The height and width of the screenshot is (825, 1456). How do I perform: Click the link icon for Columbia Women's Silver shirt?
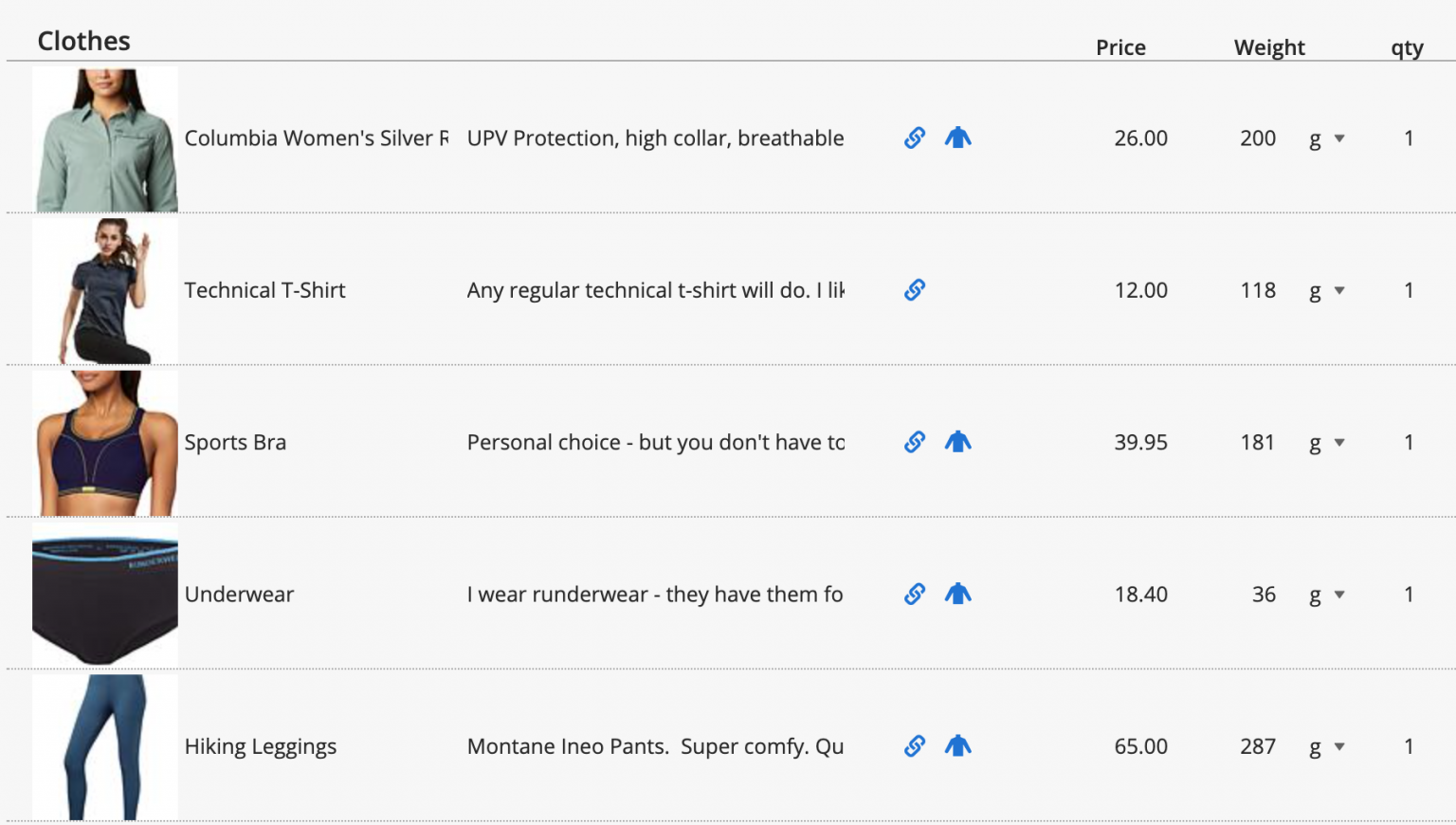(913, 137)
